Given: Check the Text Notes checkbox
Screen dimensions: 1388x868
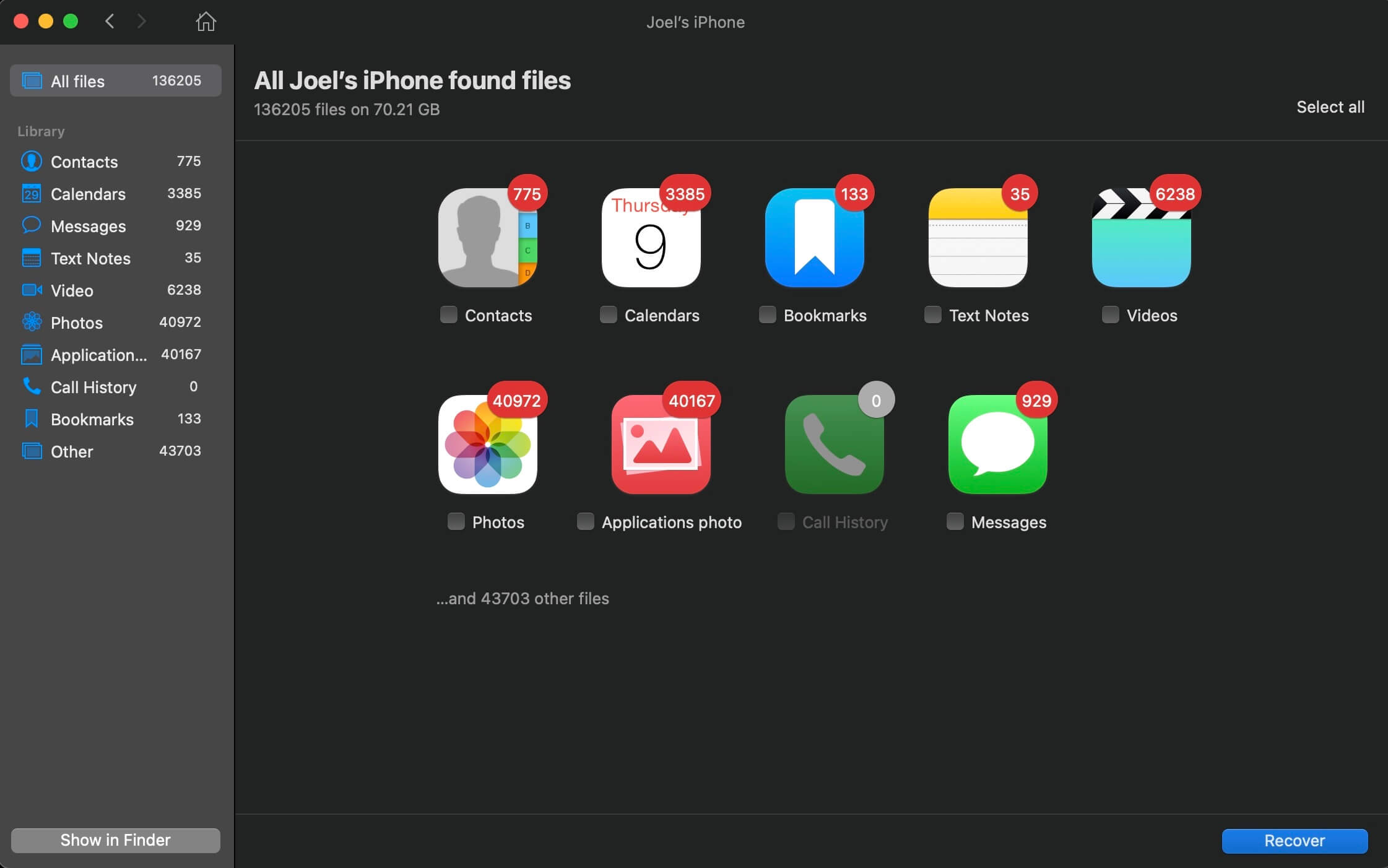Looking at the screenshot, I should [x=932, y=315].
